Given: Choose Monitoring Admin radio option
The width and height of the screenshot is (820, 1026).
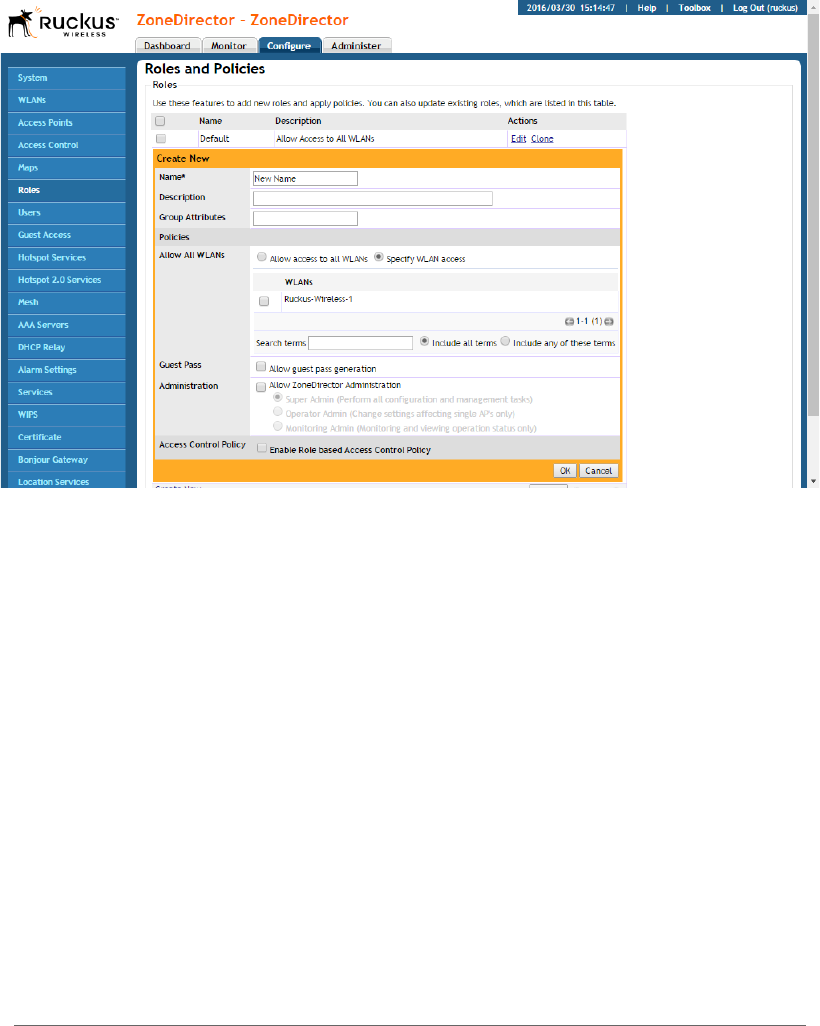Looking at the screenshot, I should 277,426.
